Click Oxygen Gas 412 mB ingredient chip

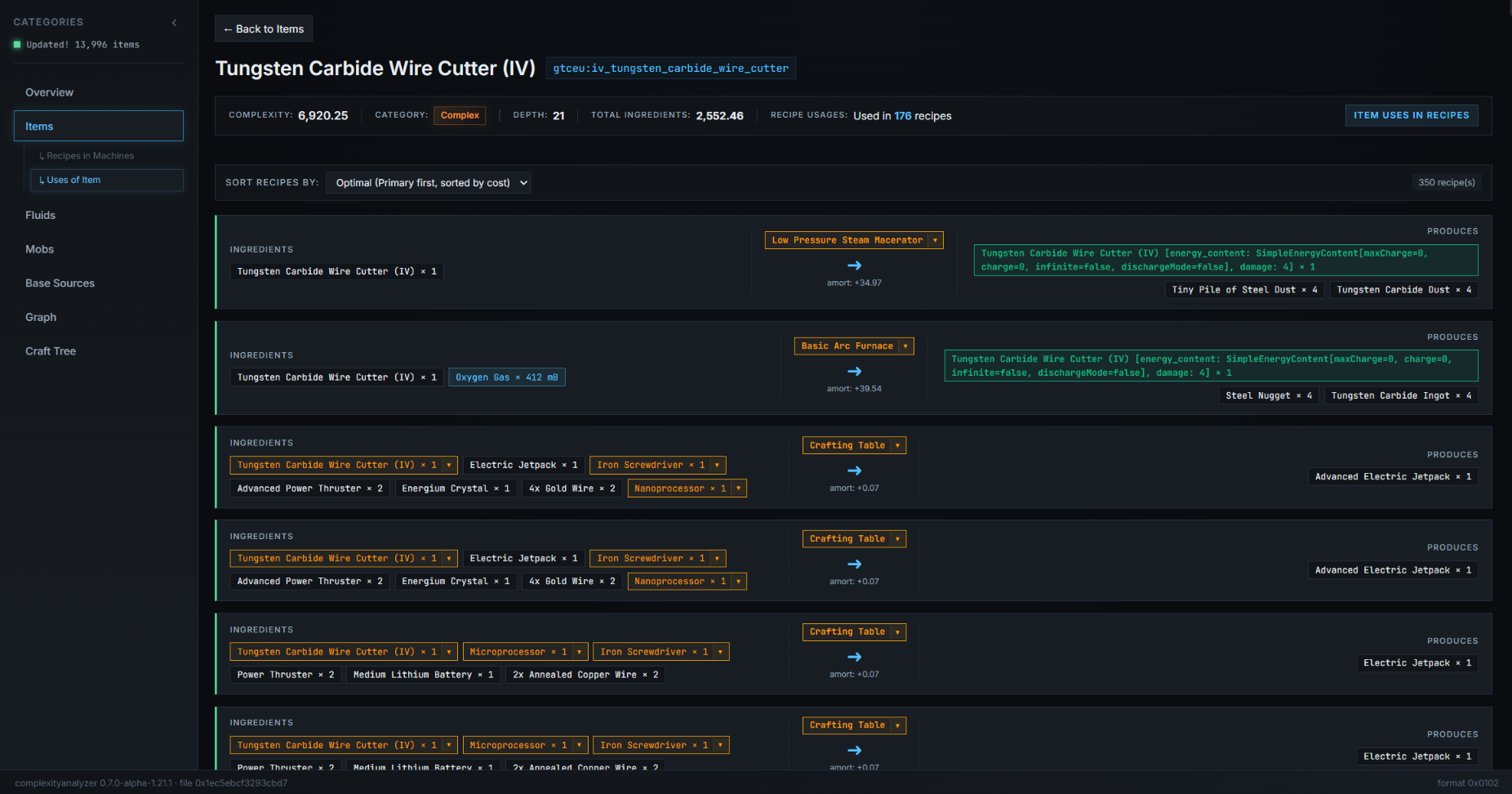pos(507,377)
